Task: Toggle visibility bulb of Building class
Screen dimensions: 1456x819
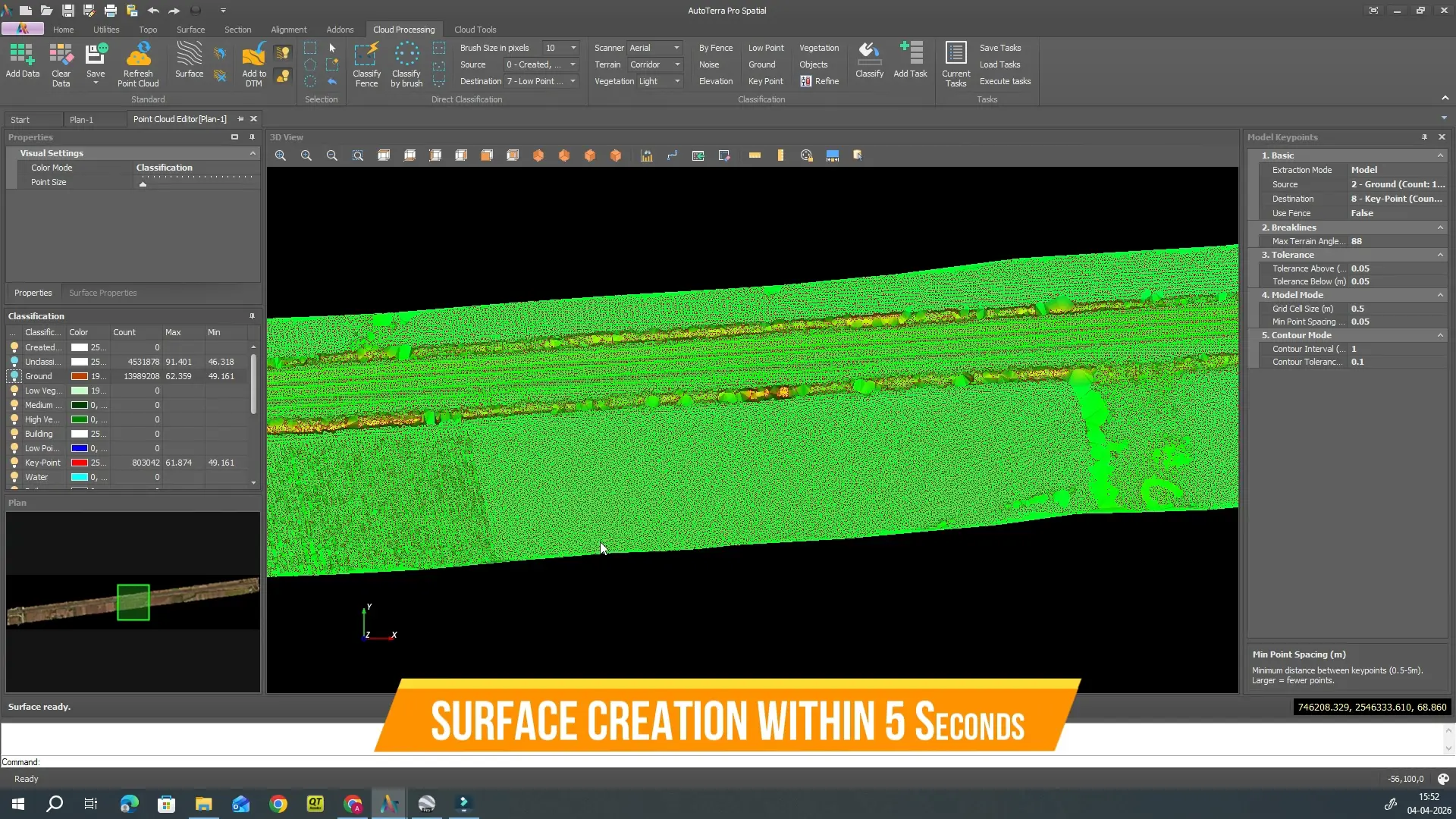Action: 14,434
